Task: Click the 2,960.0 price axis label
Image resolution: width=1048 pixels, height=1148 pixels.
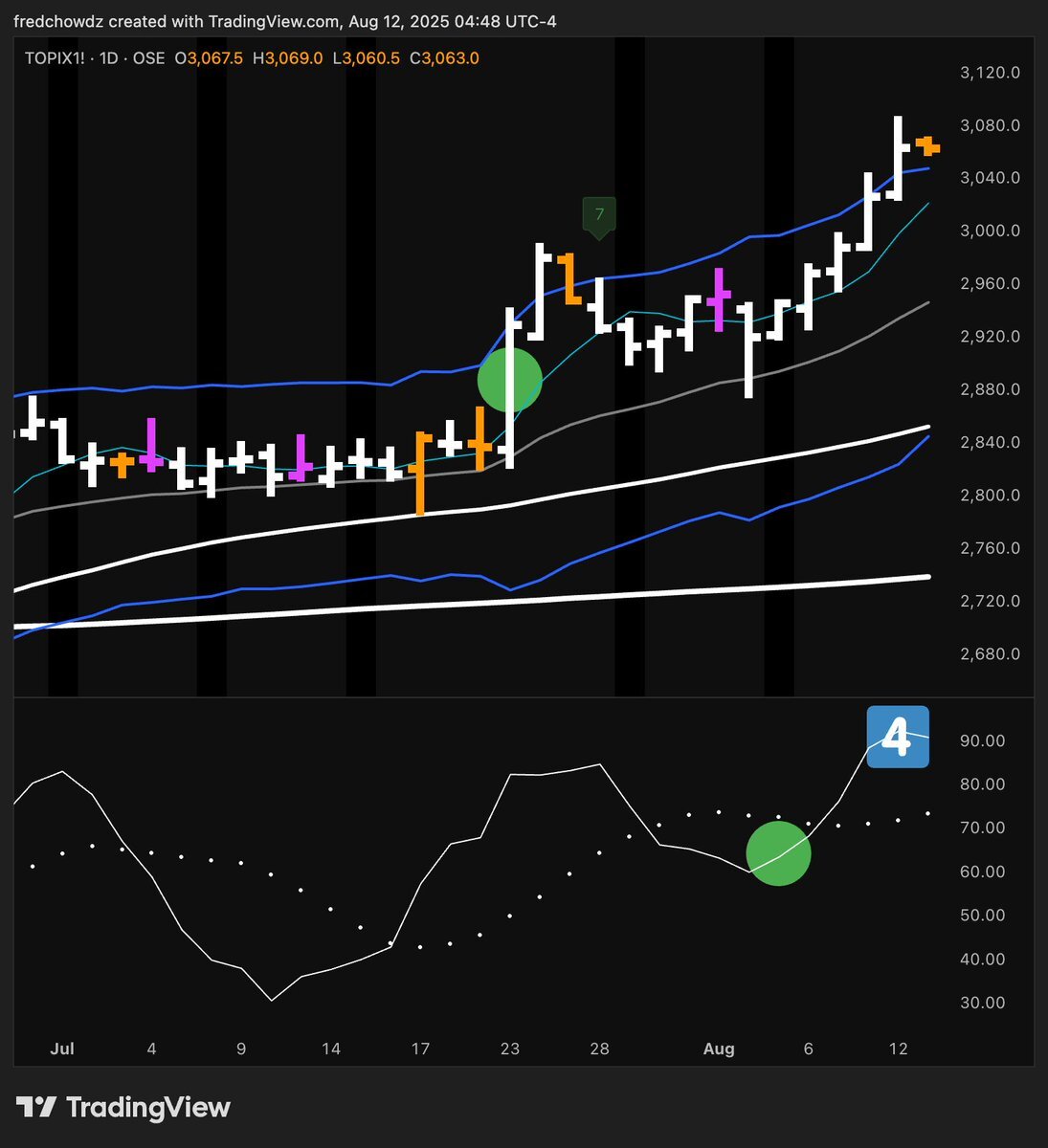Action: (990, 284)
